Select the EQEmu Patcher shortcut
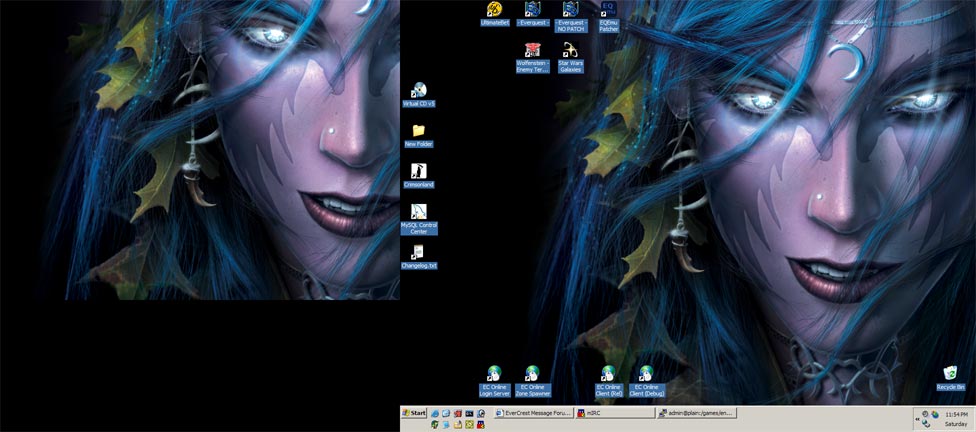The image size is (976, 432). click(608, 16)
